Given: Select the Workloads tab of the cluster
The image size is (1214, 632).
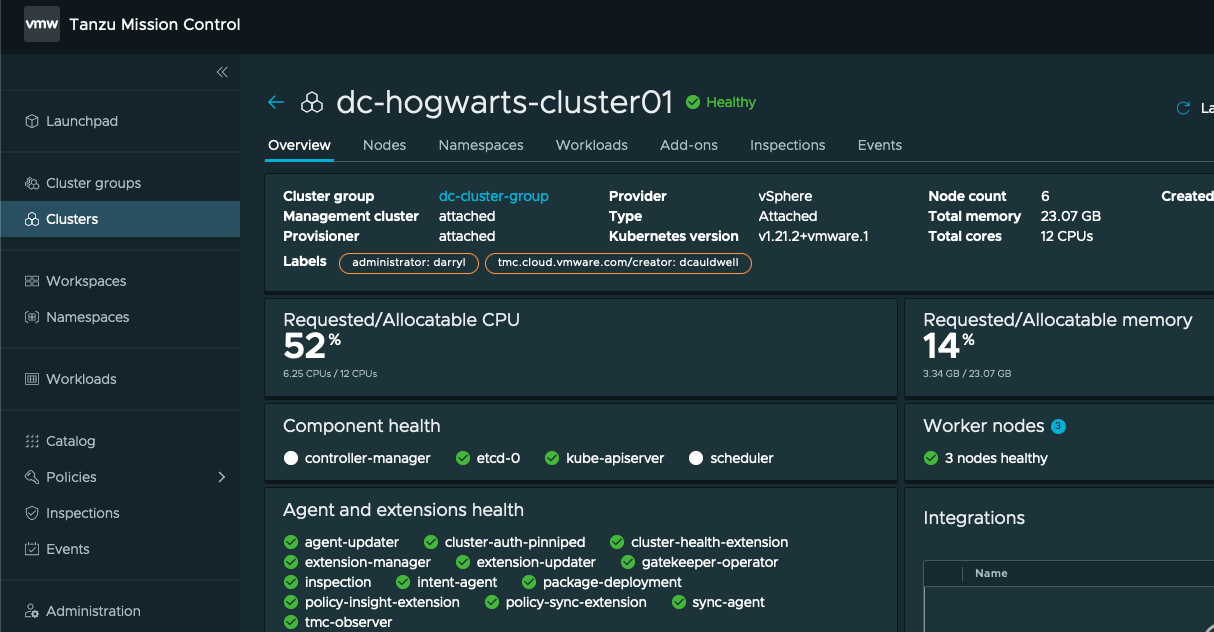Looking at the screenshot, I should (591, 145).
